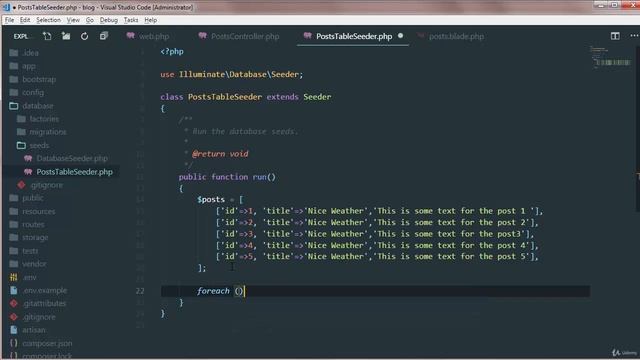Open the Edit menu

[x=25, y=20]
